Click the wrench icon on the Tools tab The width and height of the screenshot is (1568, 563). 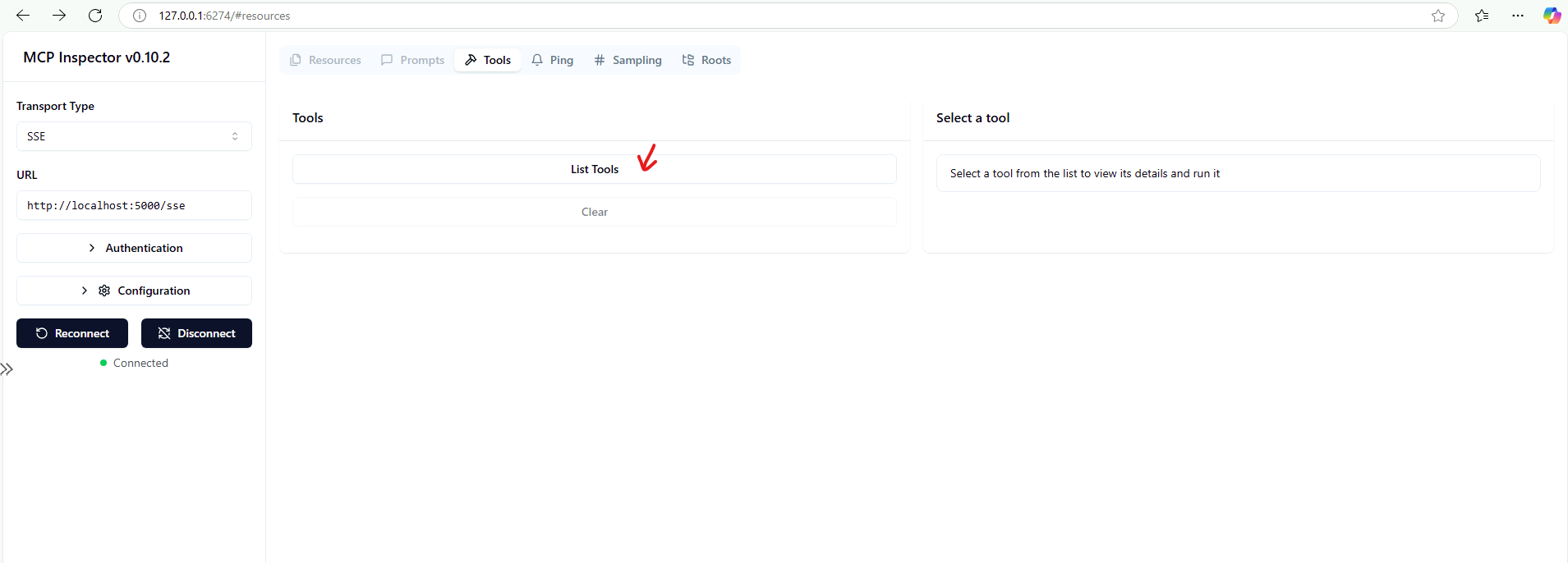(471, 60)
